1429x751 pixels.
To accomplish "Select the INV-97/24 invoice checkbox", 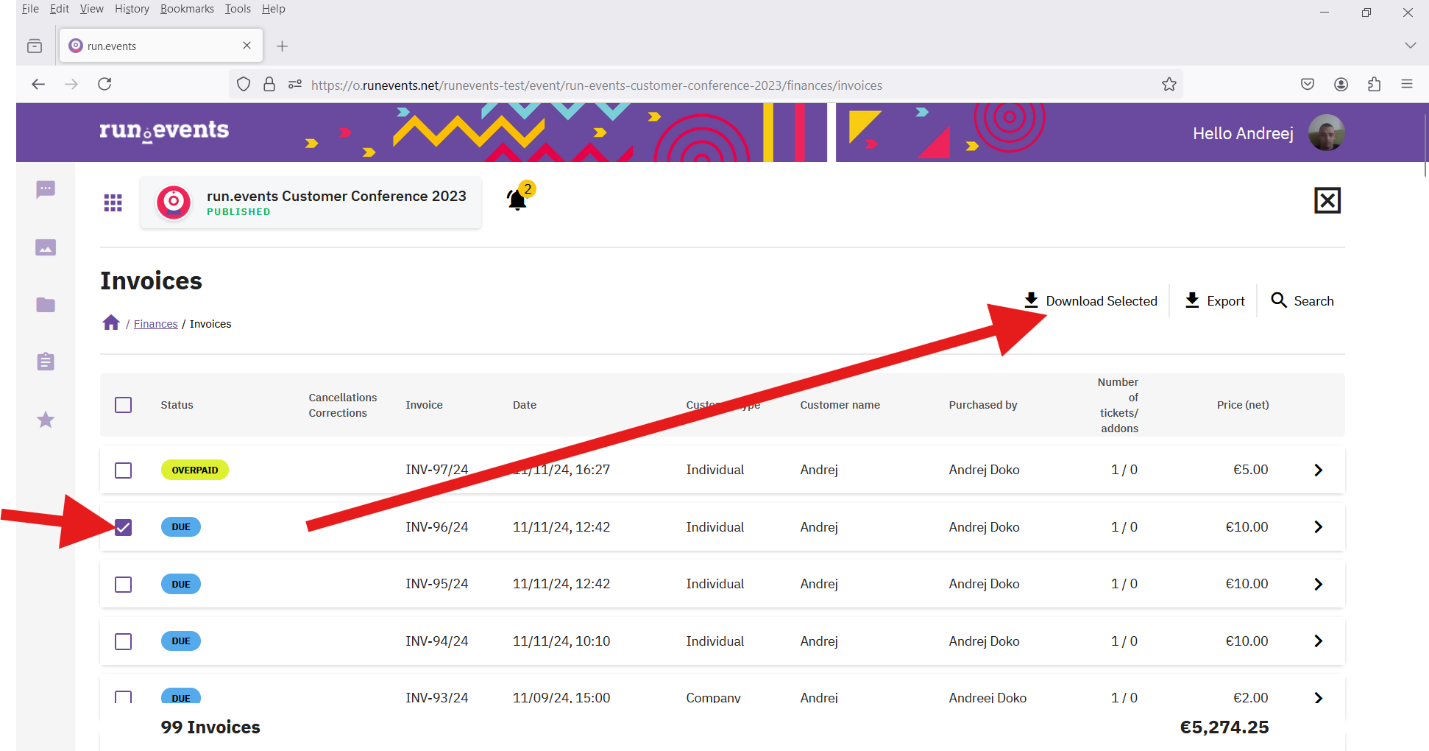I will tap(123, 470).
